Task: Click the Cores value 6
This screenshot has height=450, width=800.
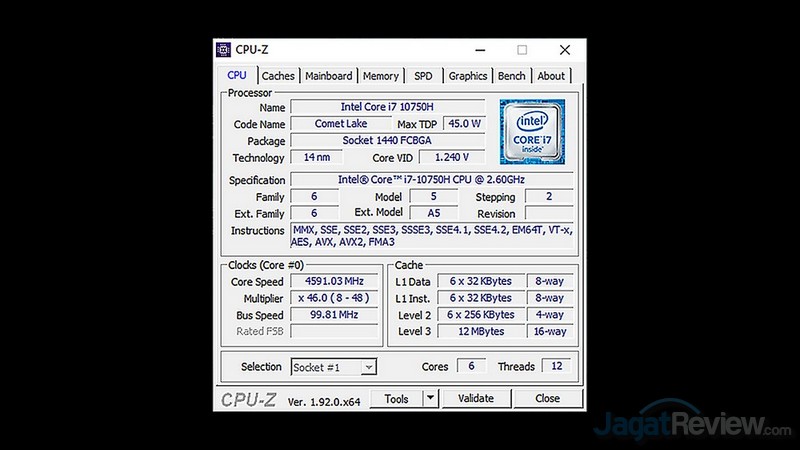Action: pos(471,366)
